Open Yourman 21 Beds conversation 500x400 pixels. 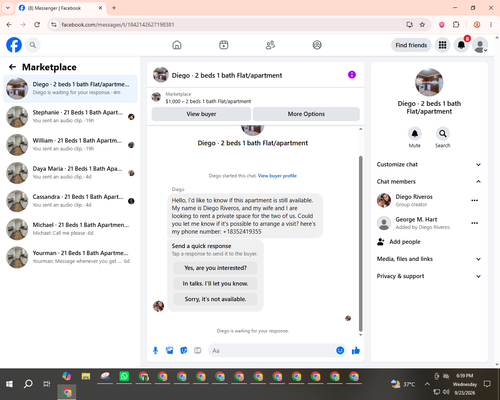coord(70,257)
